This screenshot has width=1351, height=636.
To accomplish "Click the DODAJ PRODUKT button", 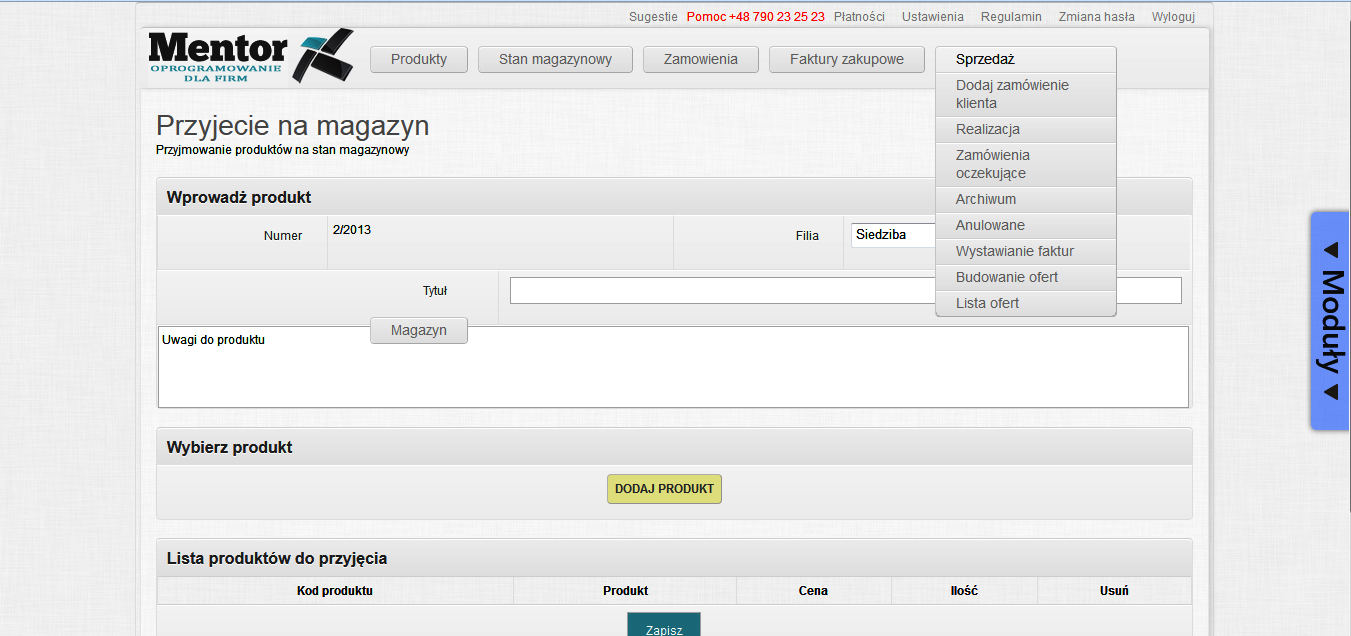I will tap(664, 489).
